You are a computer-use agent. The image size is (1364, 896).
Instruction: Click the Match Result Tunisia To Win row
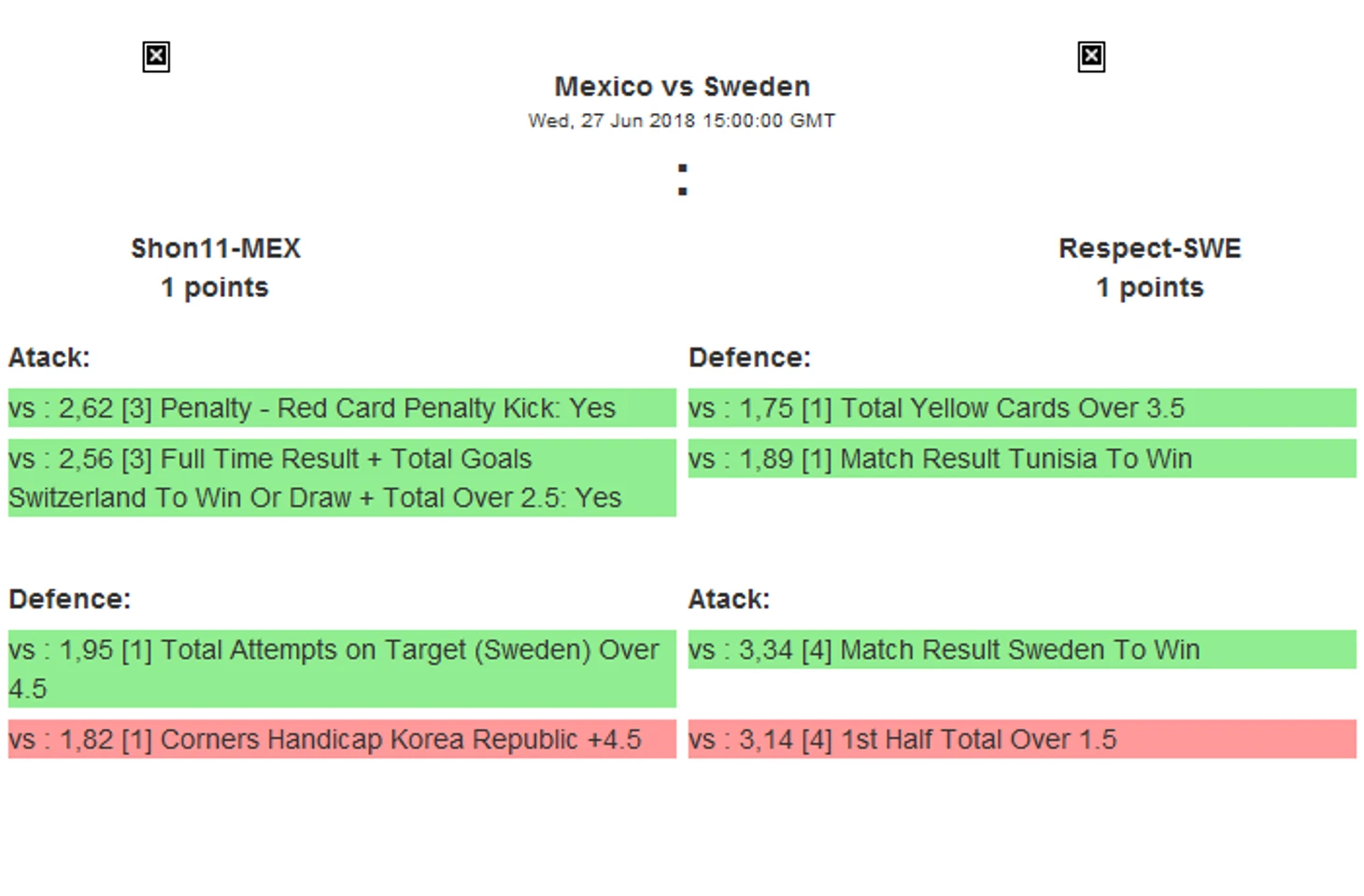pyautogui.click(x=1022, y=459)
